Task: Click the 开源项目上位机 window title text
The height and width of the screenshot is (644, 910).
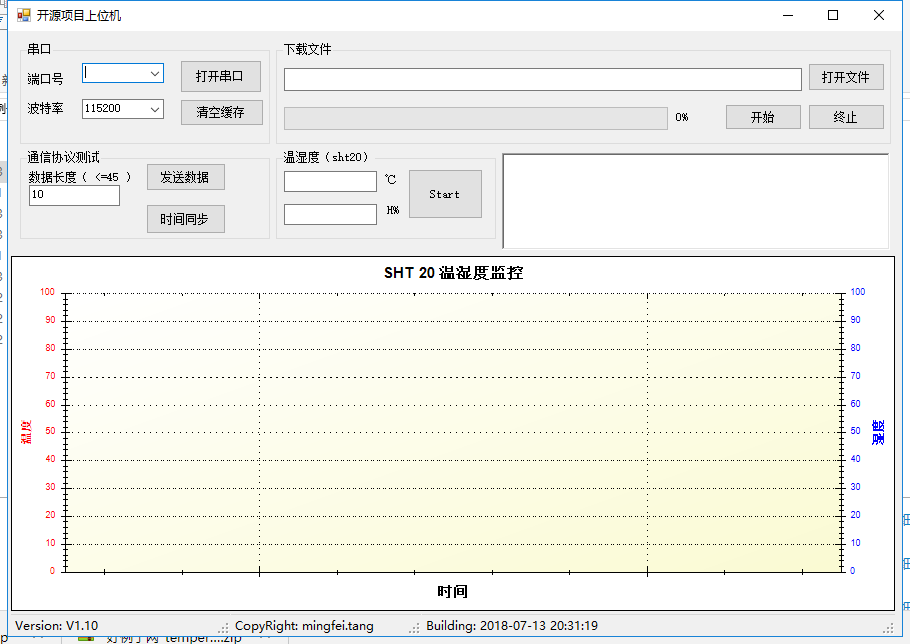Action: click(79, 16)
